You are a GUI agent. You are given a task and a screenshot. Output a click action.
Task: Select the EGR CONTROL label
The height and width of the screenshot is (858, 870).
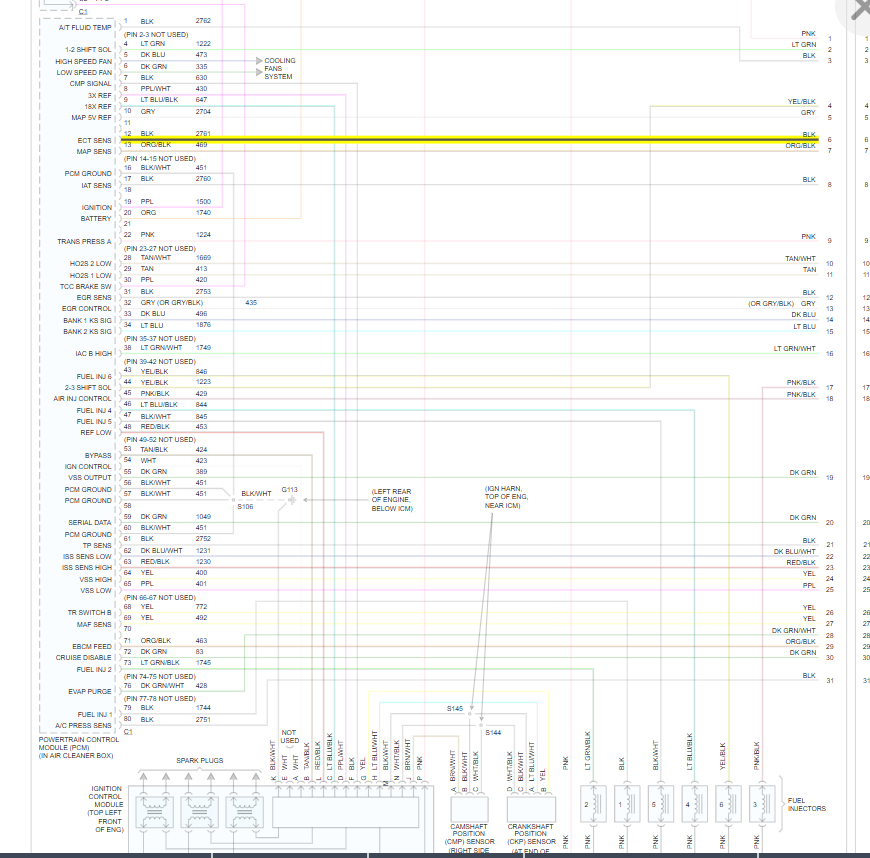(87, 309)
